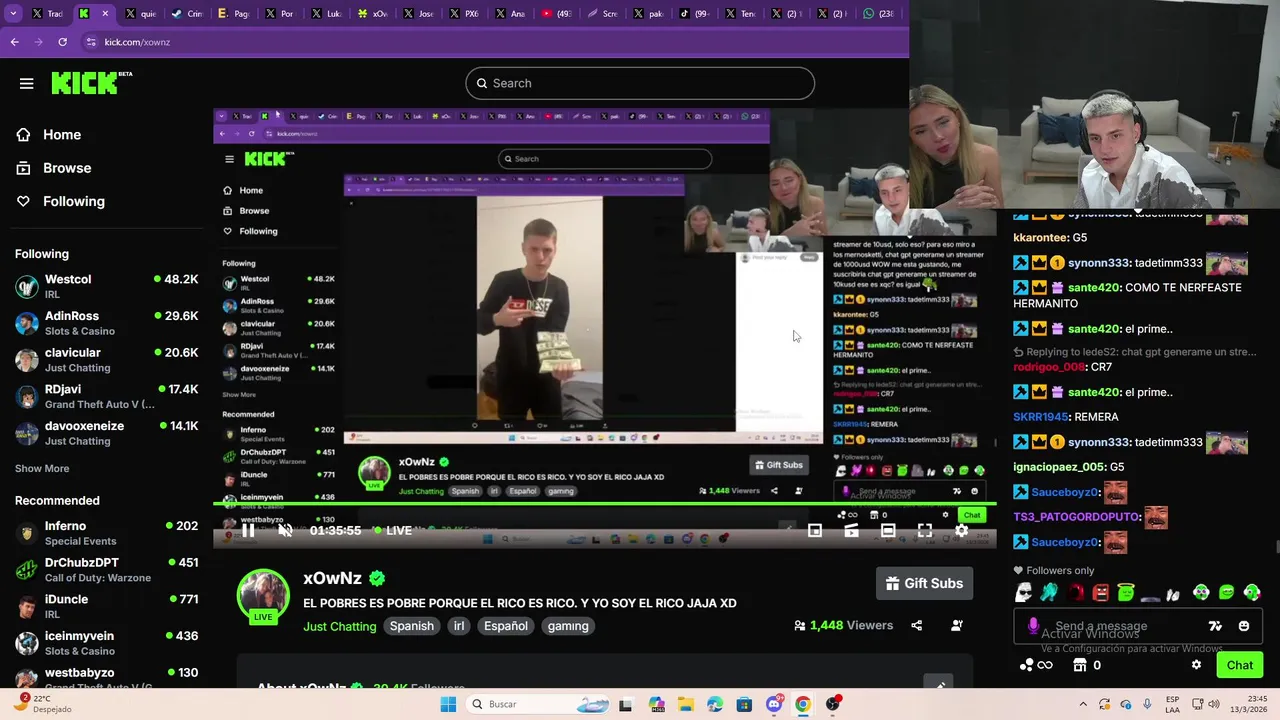Open the Just Chatting category link
This screenshot has height=720, width=1280.
coord(340,626)
